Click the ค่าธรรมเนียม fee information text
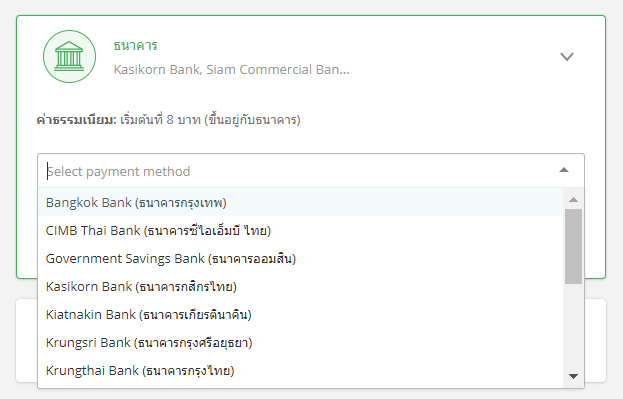 pos(168,120)
